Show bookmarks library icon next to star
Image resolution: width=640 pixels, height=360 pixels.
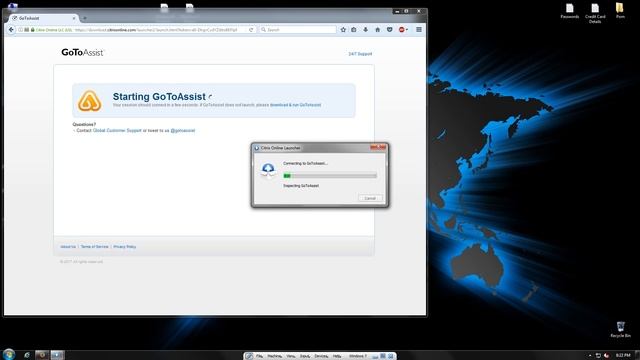[x=354, y=30]
